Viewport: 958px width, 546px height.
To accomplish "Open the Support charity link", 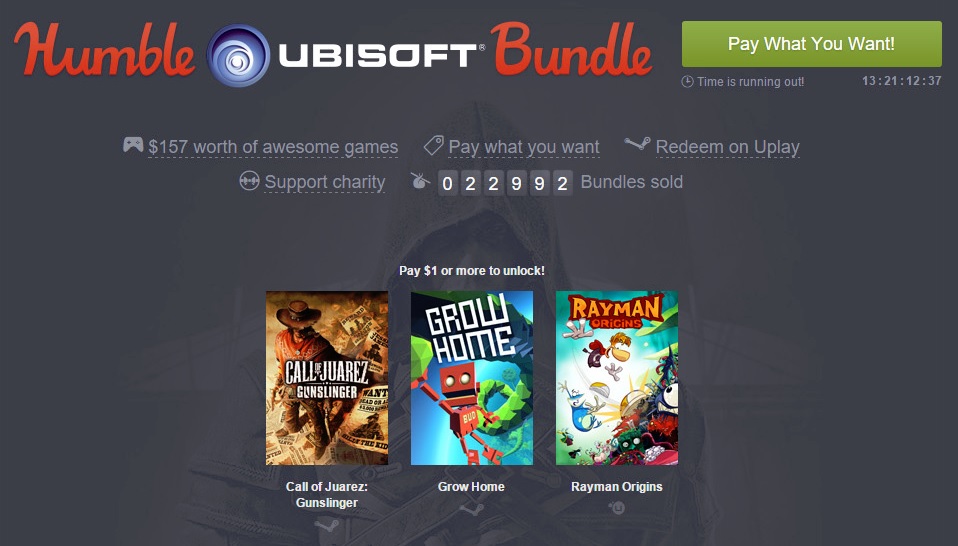I will point(324,182).
